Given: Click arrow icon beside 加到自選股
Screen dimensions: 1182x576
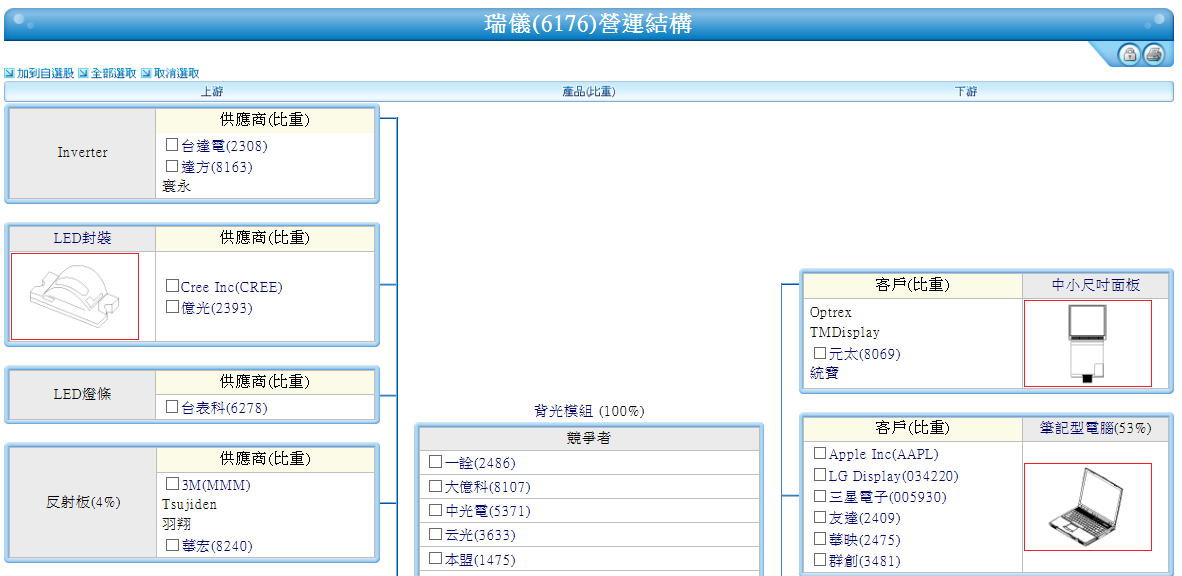Looking at the screenshot, I should [9, 73].
